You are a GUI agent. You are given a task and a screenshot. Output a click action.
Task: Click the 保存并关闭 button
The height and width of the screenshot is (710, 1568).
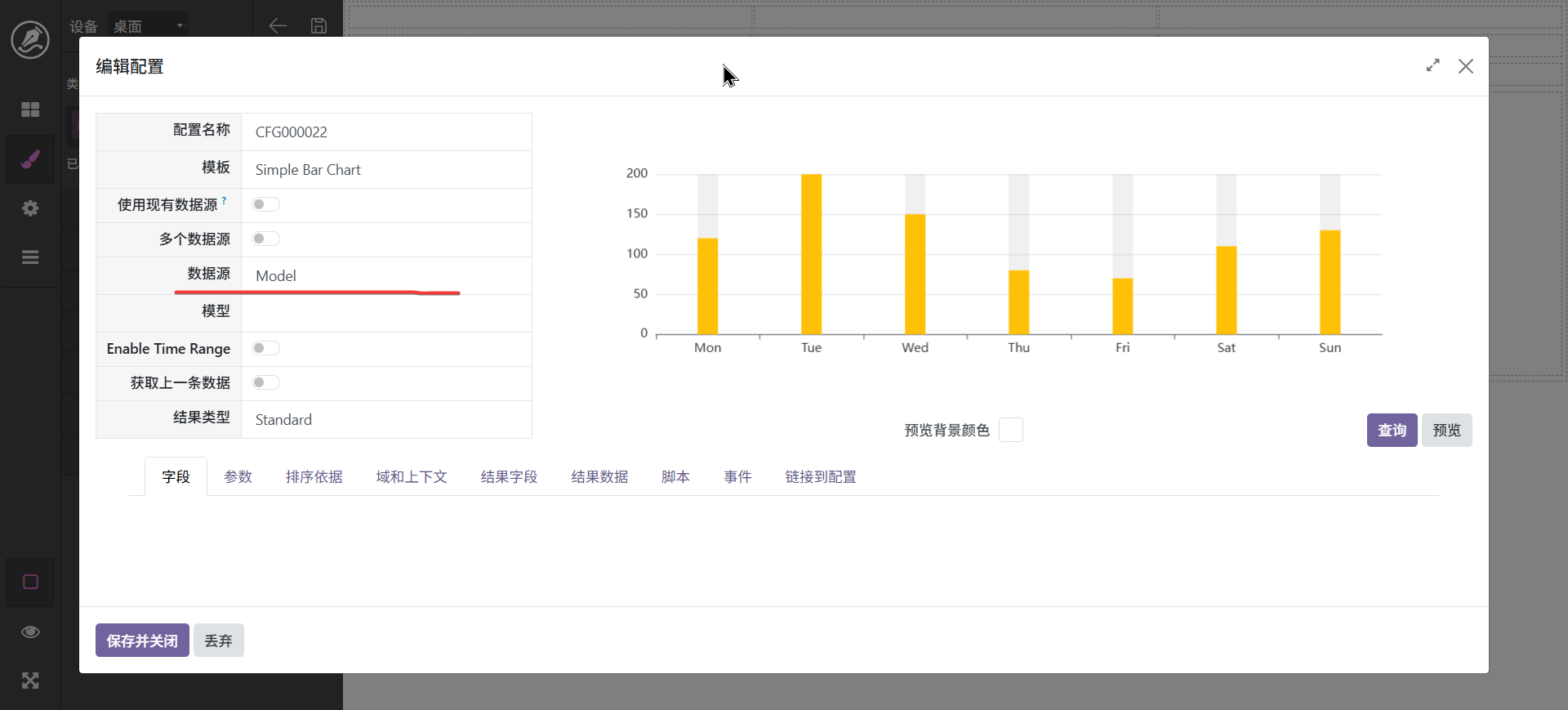(142, 641)
